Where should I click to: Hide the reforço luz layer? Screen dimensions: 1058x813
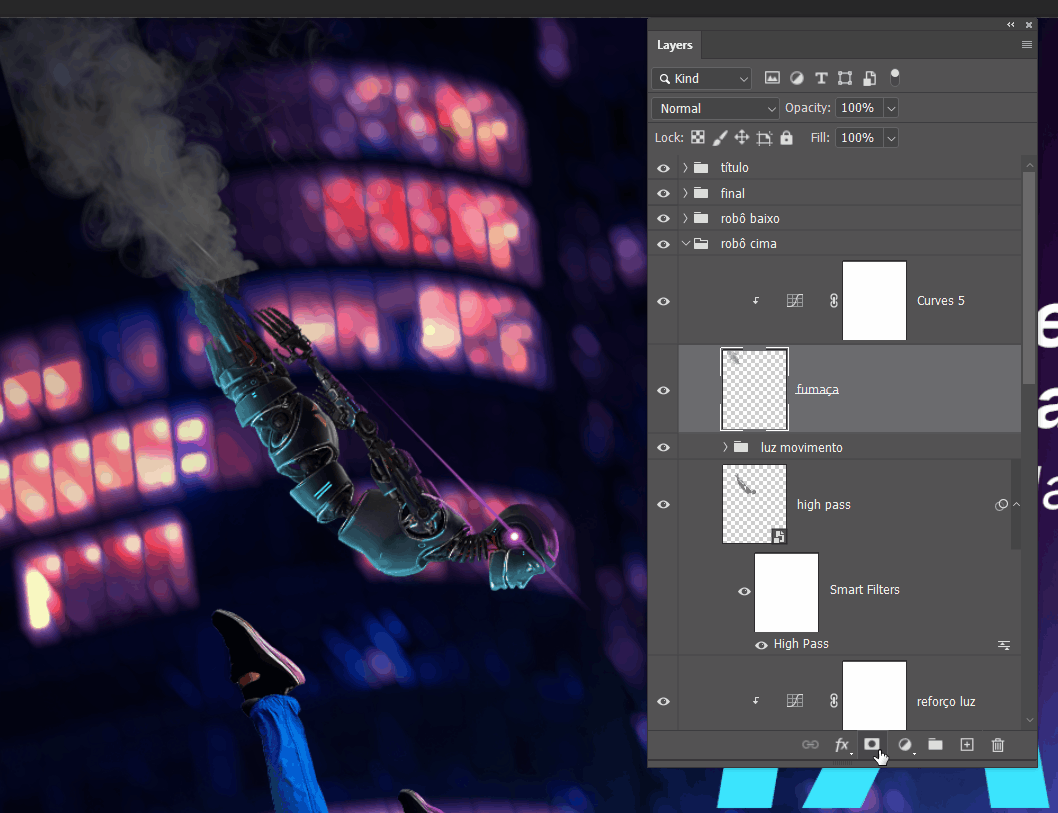663,702
